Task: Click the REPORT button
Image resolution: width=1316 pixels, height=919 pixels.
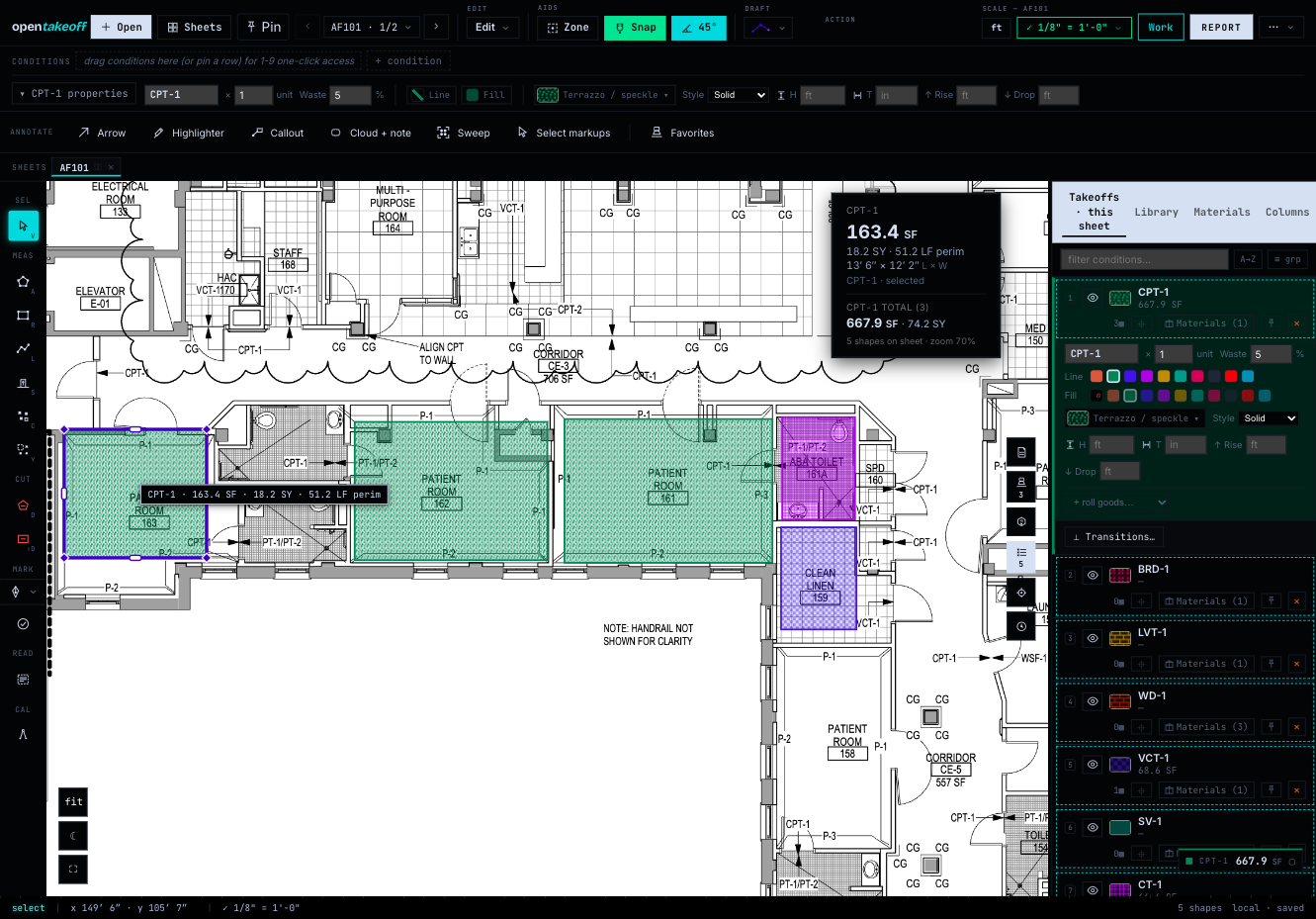Action: (1221, 28)
